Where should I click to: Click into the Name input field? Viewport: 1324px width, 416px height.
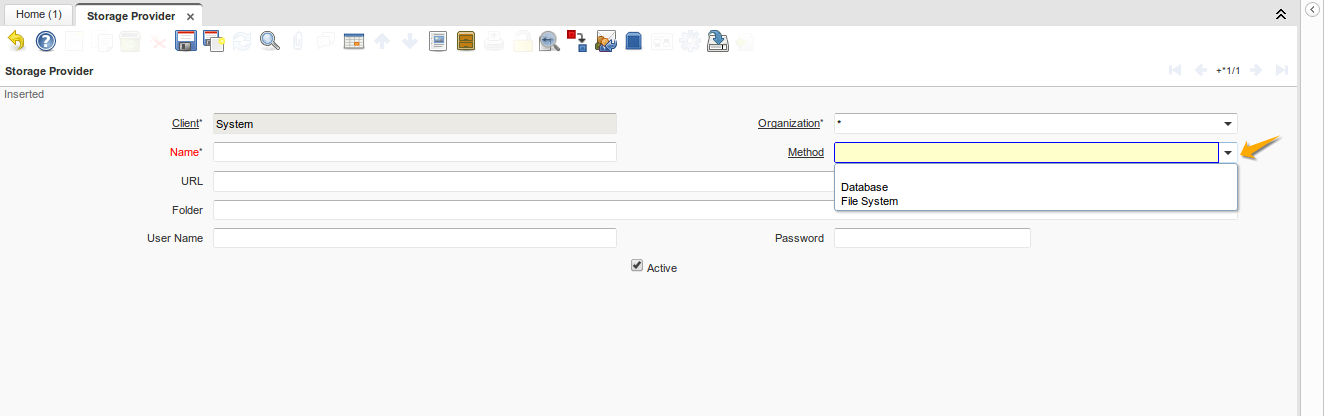(415, 153)
